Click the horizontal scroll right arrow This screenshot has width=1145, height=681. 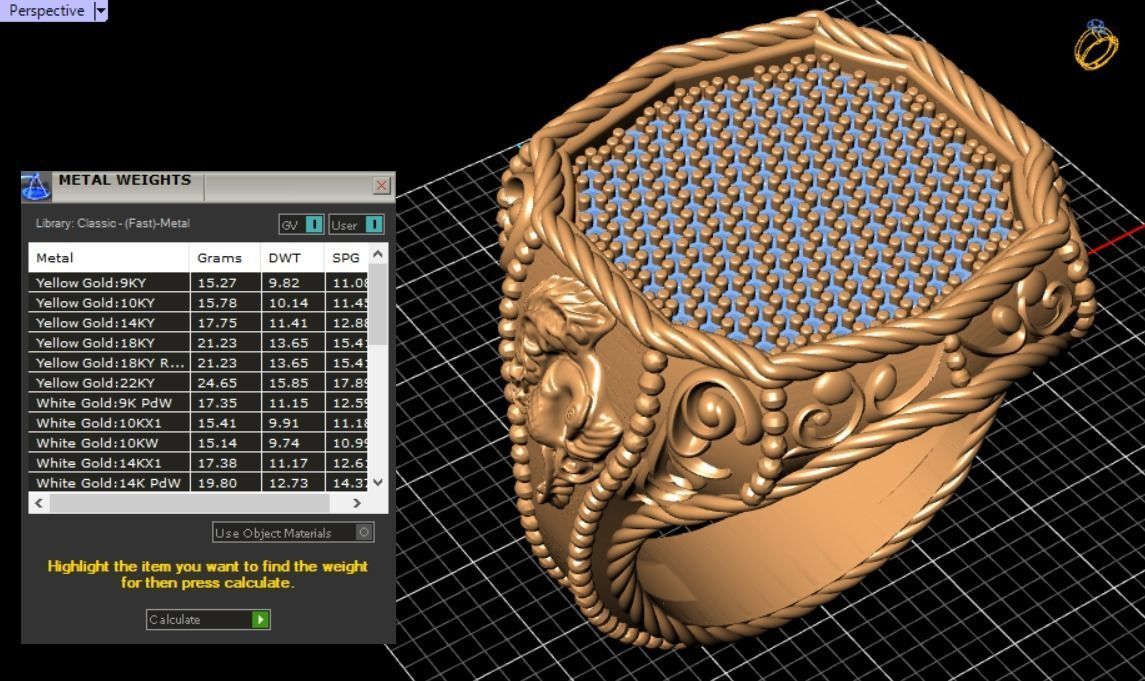tap(356, 503)
